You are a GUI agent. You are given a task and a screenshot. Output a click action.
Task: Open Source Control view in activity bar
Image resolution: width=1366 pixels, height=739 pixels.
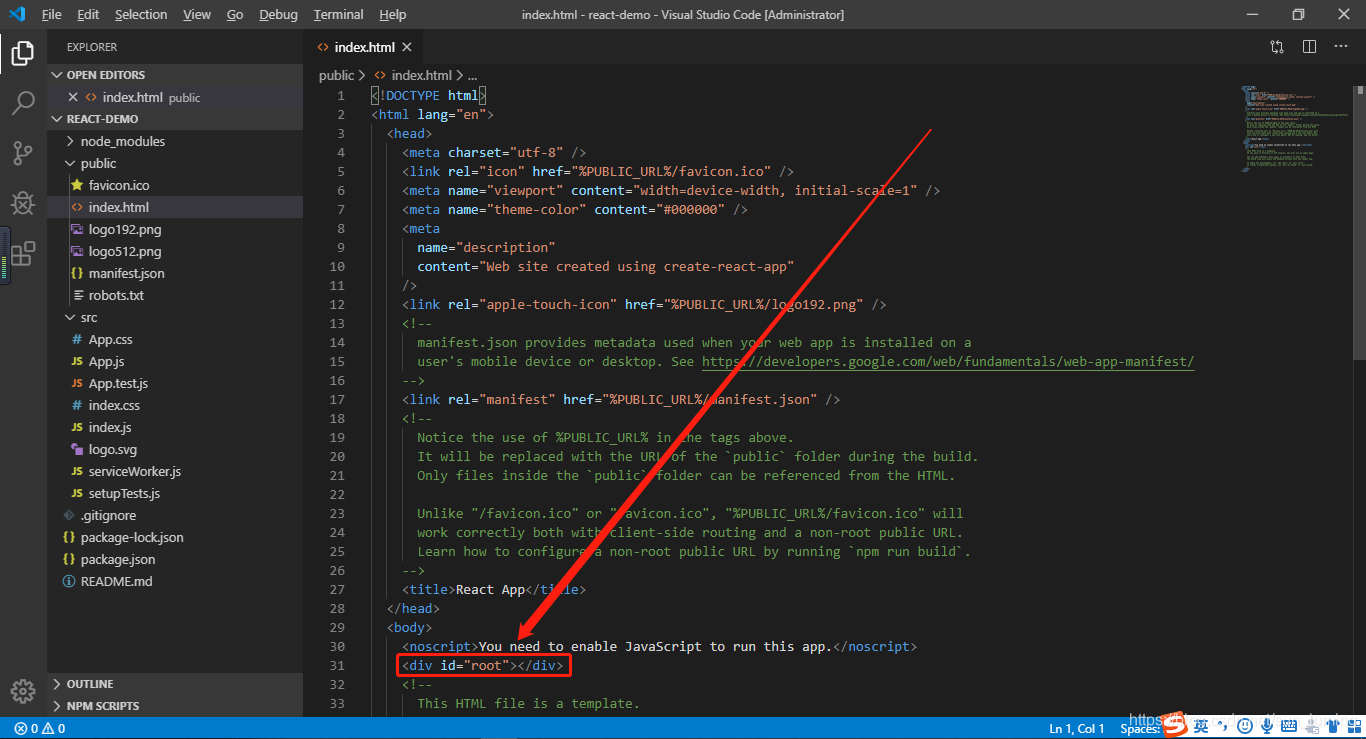coord(23,153)
